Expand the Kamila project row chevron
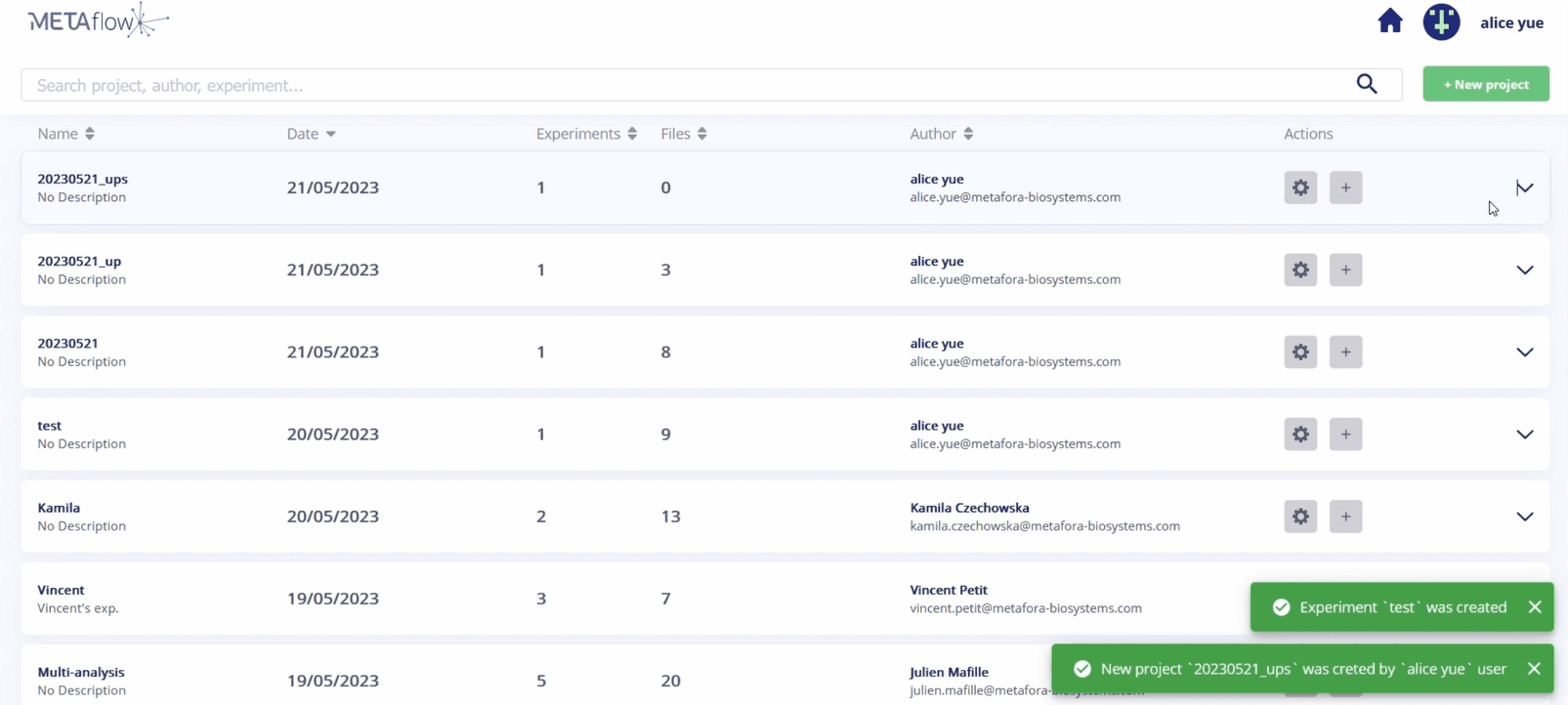Screen dimensions: 1568x705 (x=1524, y=517)
